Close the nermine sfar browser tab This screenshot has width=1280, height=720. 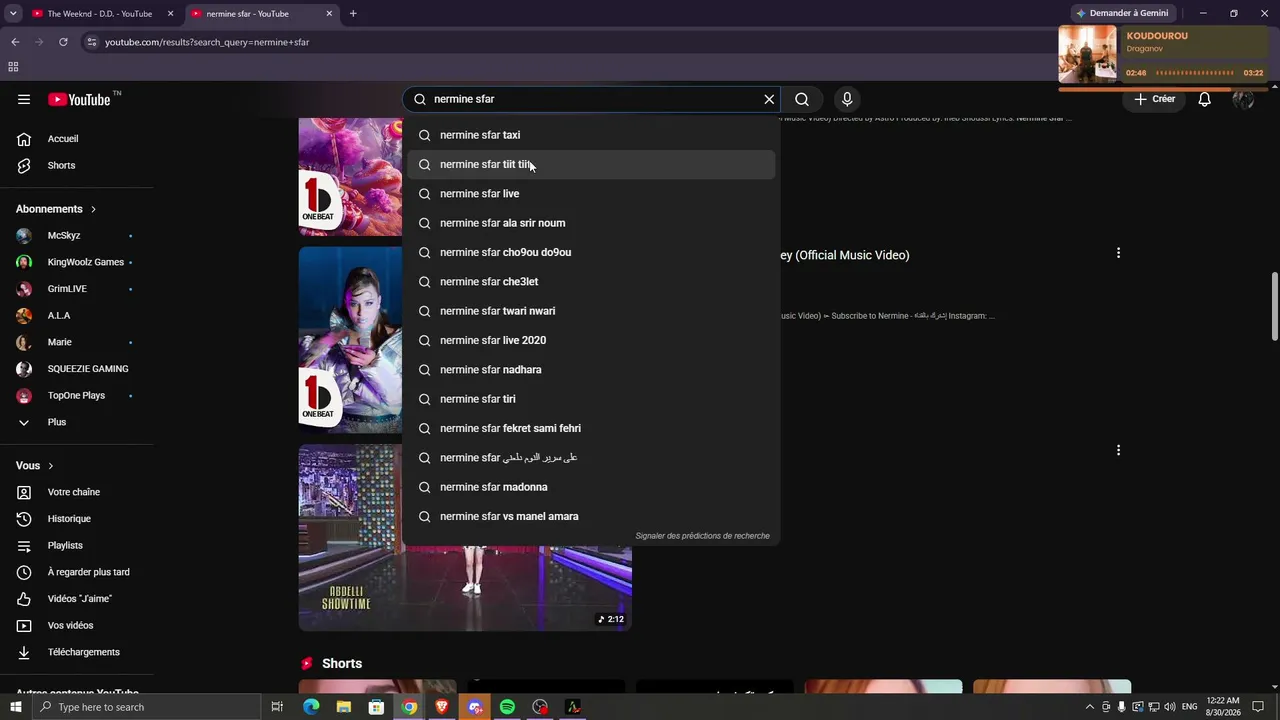pos(330,14)
